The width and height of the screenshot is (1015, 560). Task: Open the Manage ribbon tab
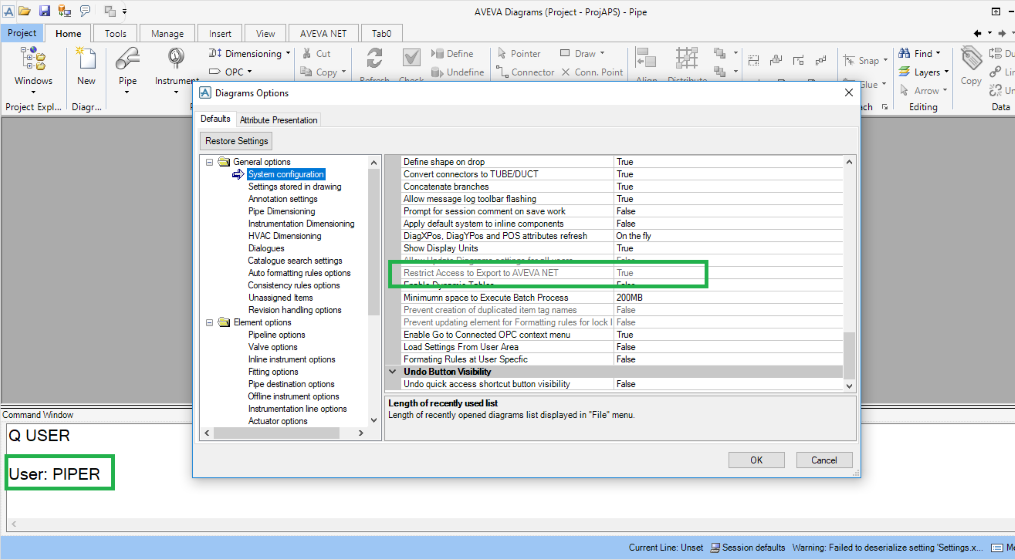pos(167,33)
